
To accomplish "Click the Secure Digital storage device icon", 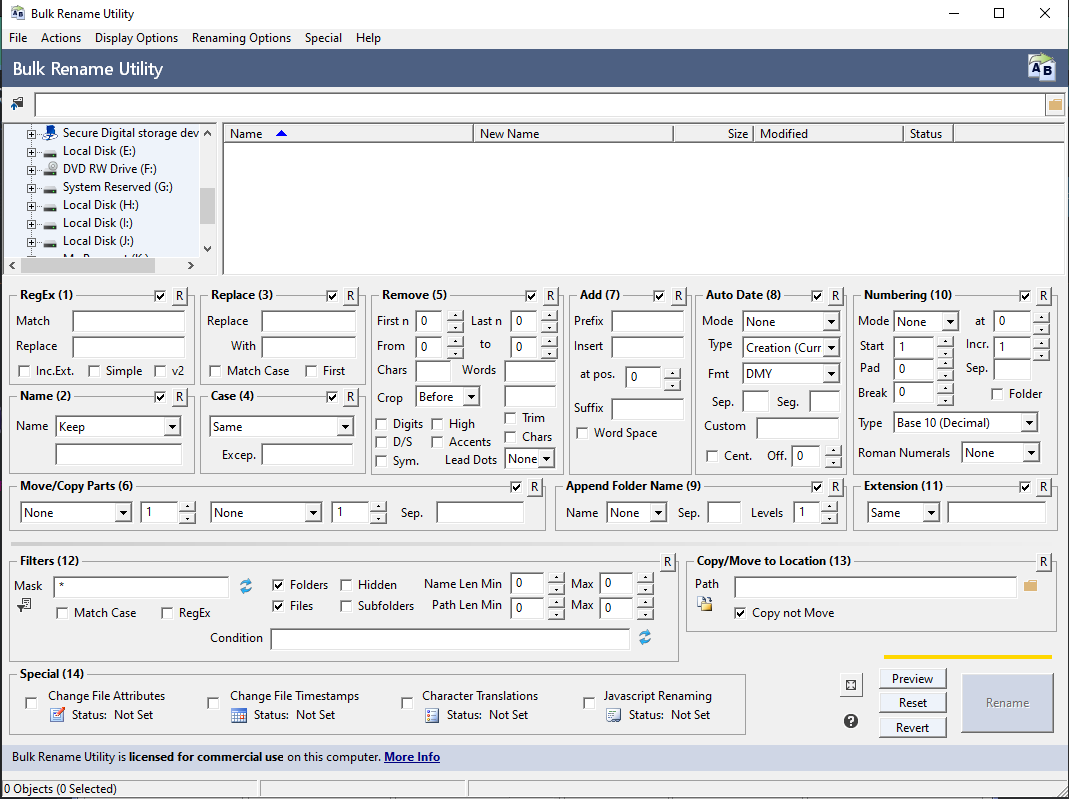I will [x=49, y=133].
